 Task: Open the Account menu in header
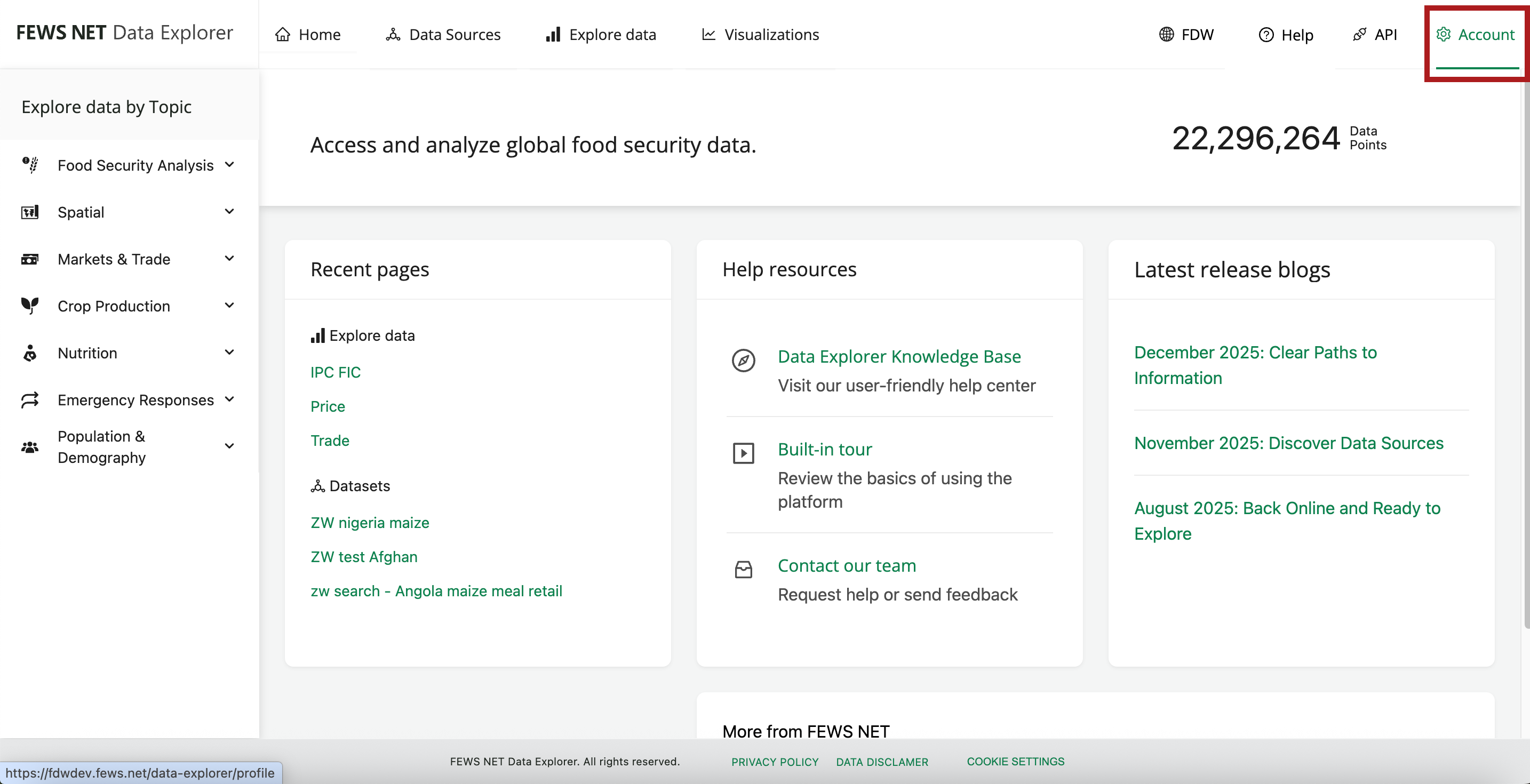1476,35
